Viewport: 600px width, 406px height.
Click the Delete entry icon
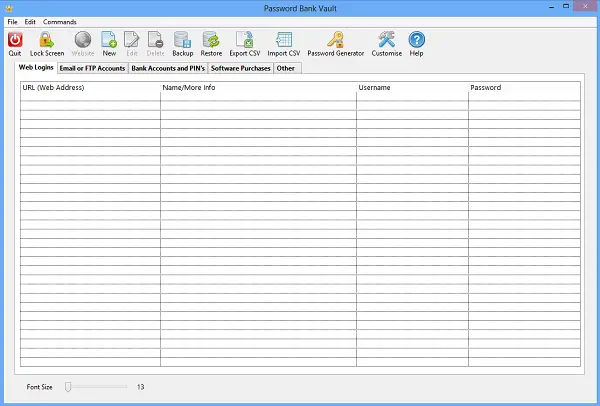pyautogui.click(x=155, y=40)
